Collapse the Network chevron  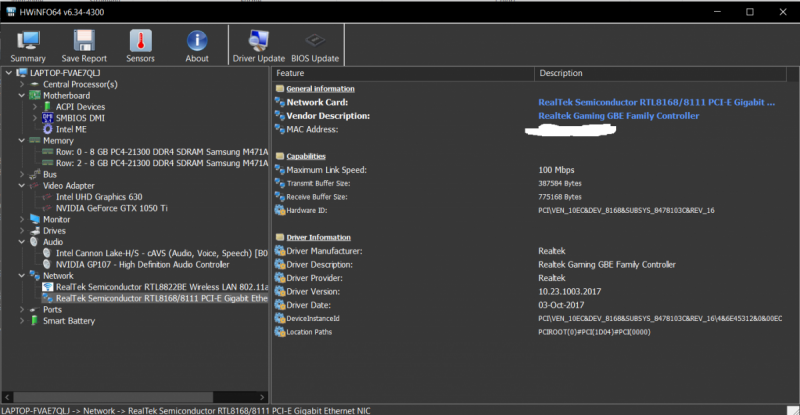(22, 276)
